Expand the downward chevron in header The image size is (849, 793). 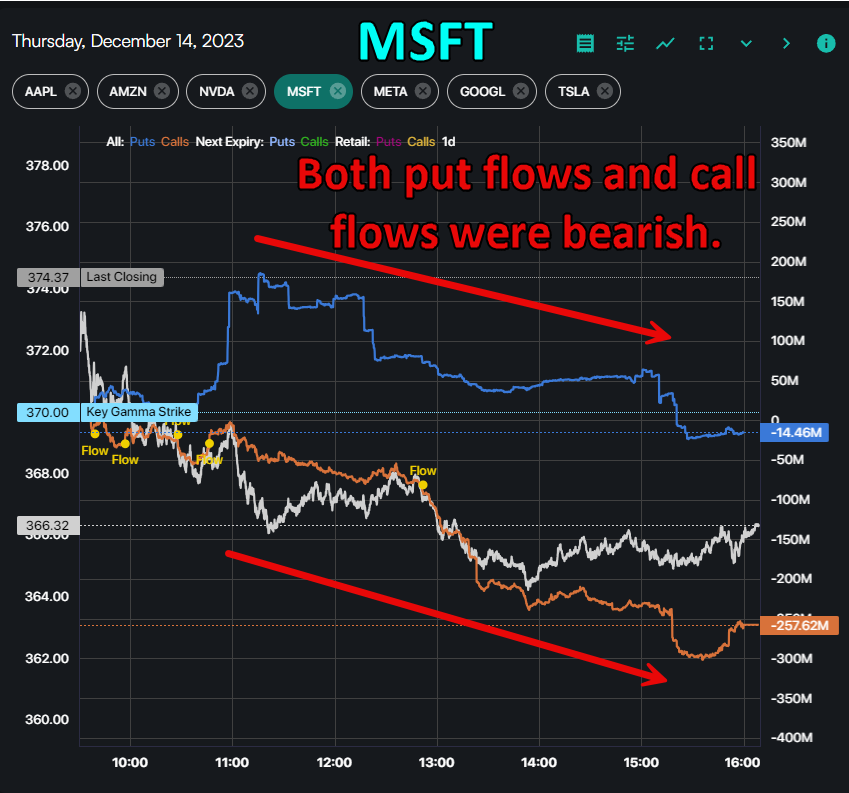click(746, 43)
